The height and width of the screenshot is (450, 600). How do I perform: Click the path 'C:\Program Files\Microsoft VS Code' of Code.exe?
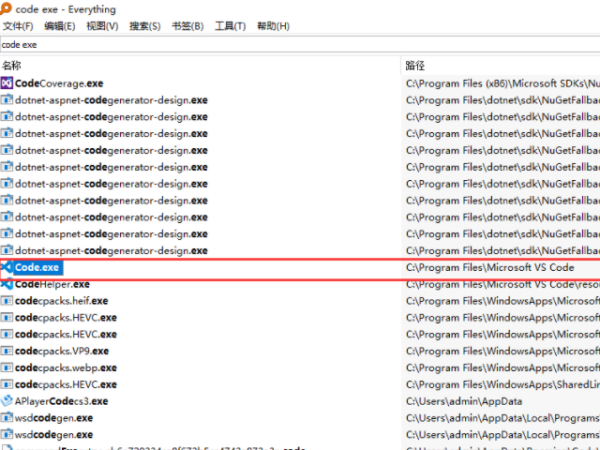490,267
